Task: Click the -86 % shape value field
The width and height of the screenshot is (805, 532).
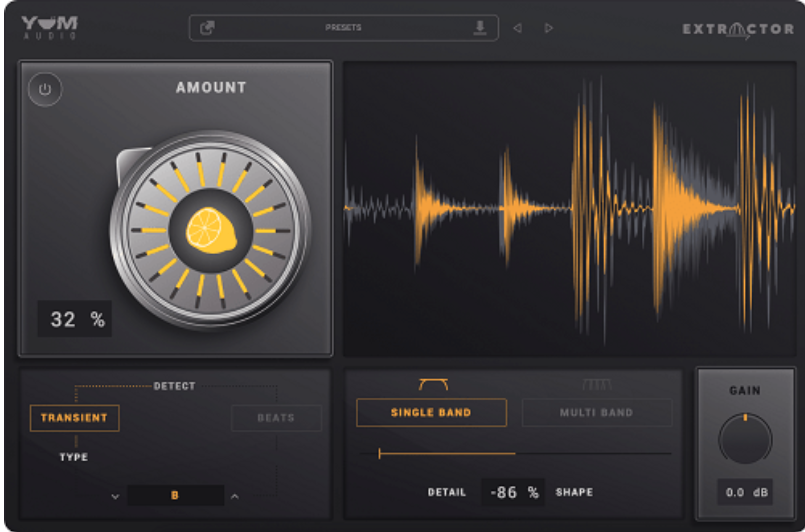Action: pos(513,492)
